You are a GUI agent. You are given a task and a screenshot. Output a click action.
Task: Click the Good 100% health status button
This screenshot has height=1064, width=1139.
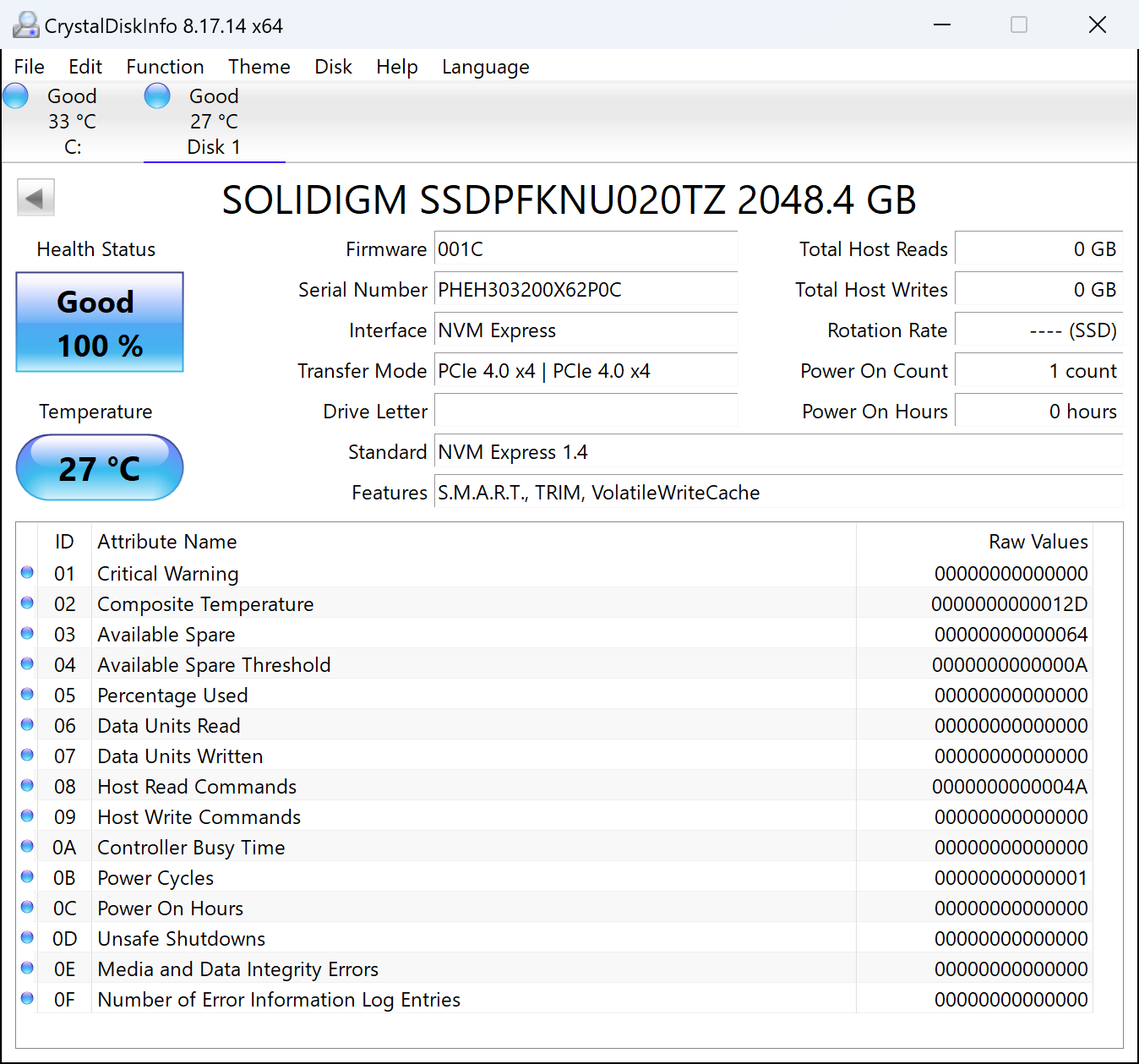click(x=99, y=323)
